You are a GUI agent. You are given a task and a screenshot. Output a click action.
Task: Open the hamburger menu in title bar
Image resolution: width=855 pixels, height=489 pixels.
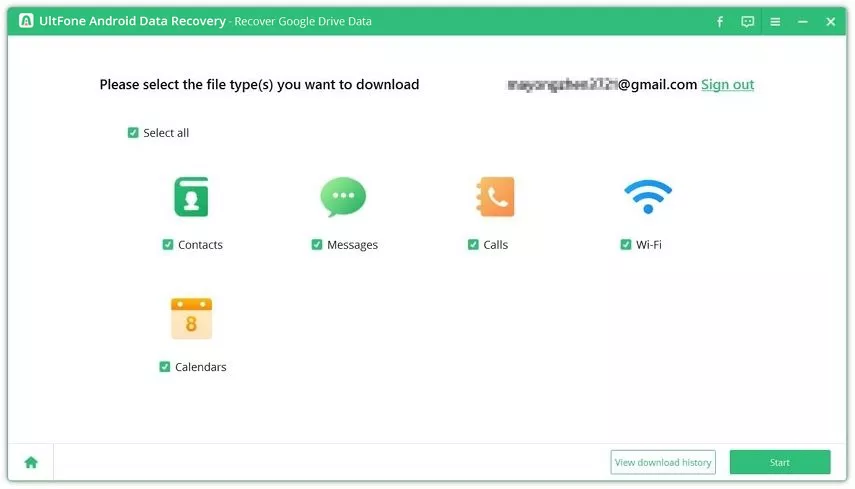(775, 22)
